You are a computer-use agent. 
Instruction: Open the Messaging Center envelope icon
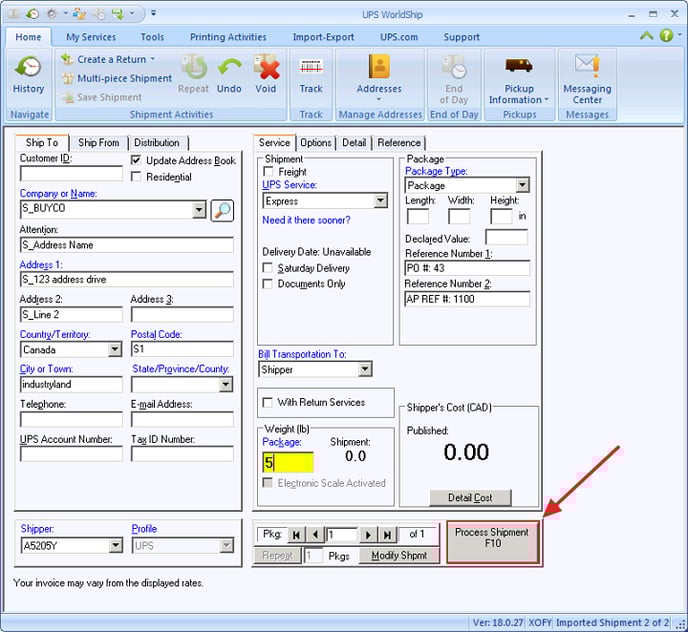587,66
